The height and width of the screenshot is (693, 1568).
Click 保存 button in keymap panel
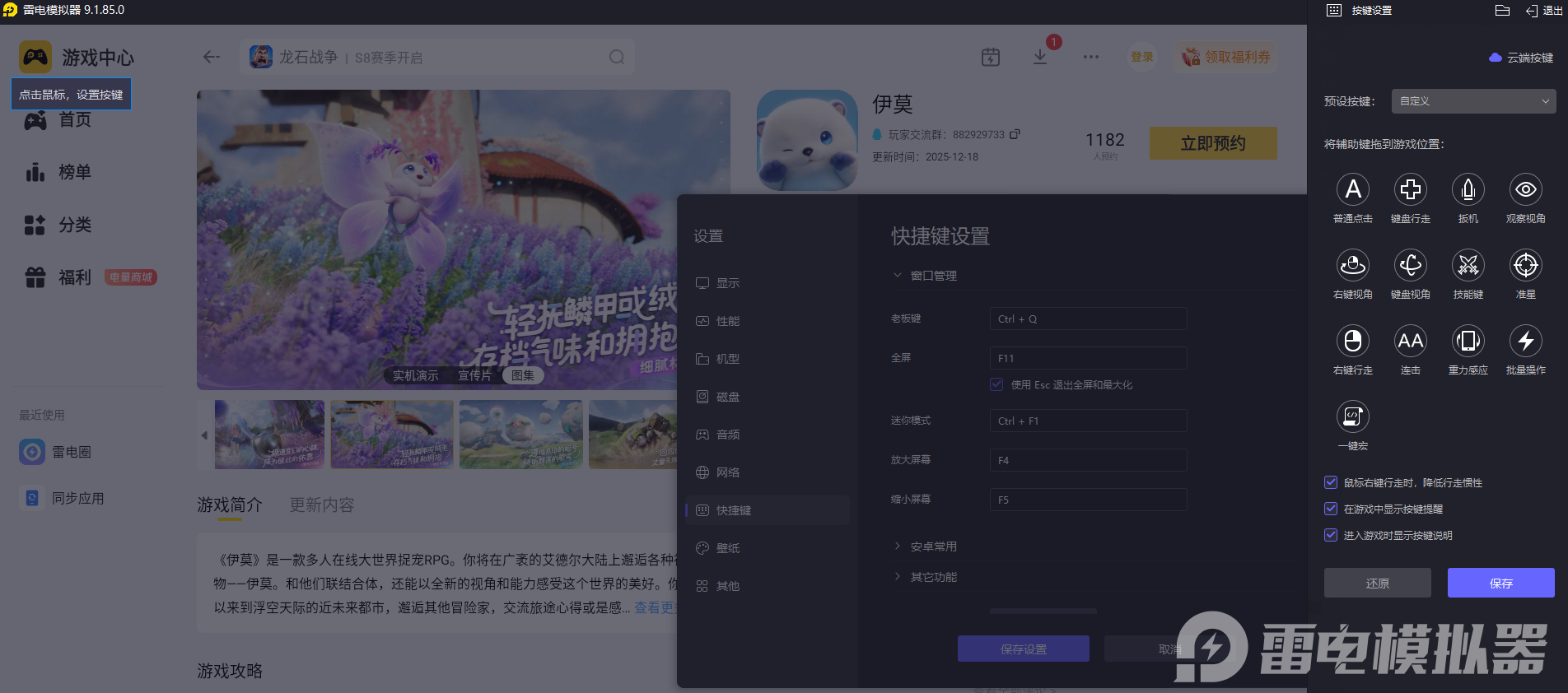tap(1501, 583)
